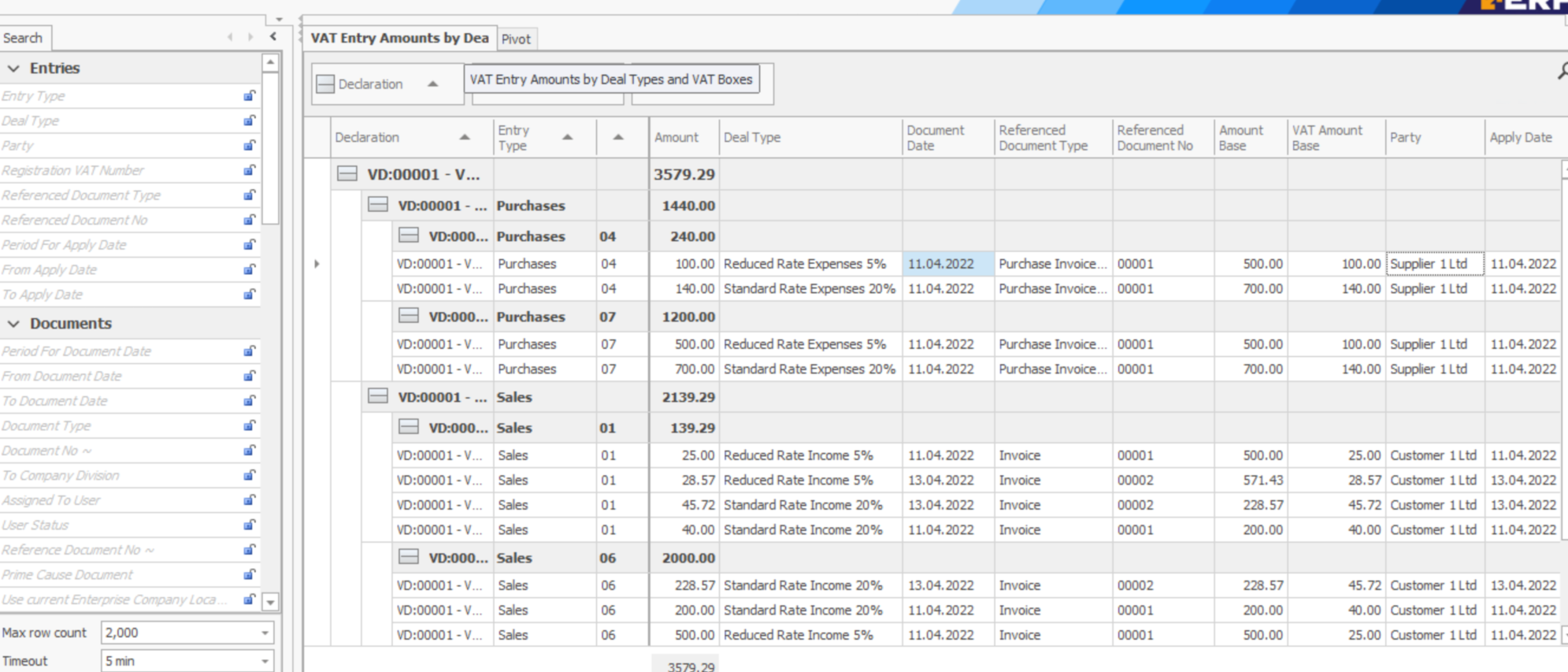Collapse the top VD:00001 group row

[347, 174]
